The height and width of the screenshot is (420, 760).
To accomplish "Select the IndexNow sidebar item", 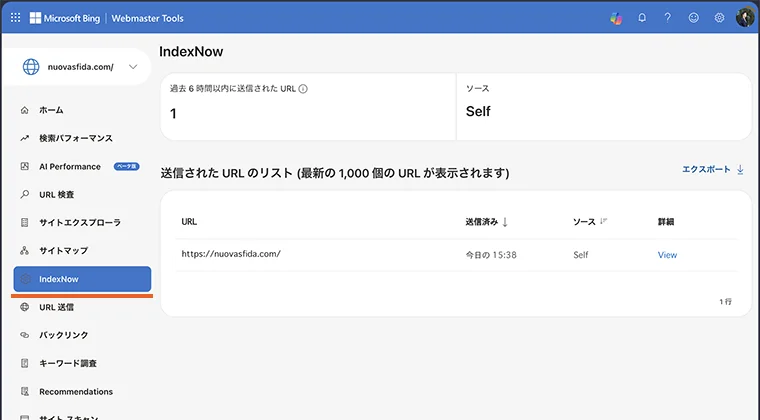I will click(x=82, y=279).
